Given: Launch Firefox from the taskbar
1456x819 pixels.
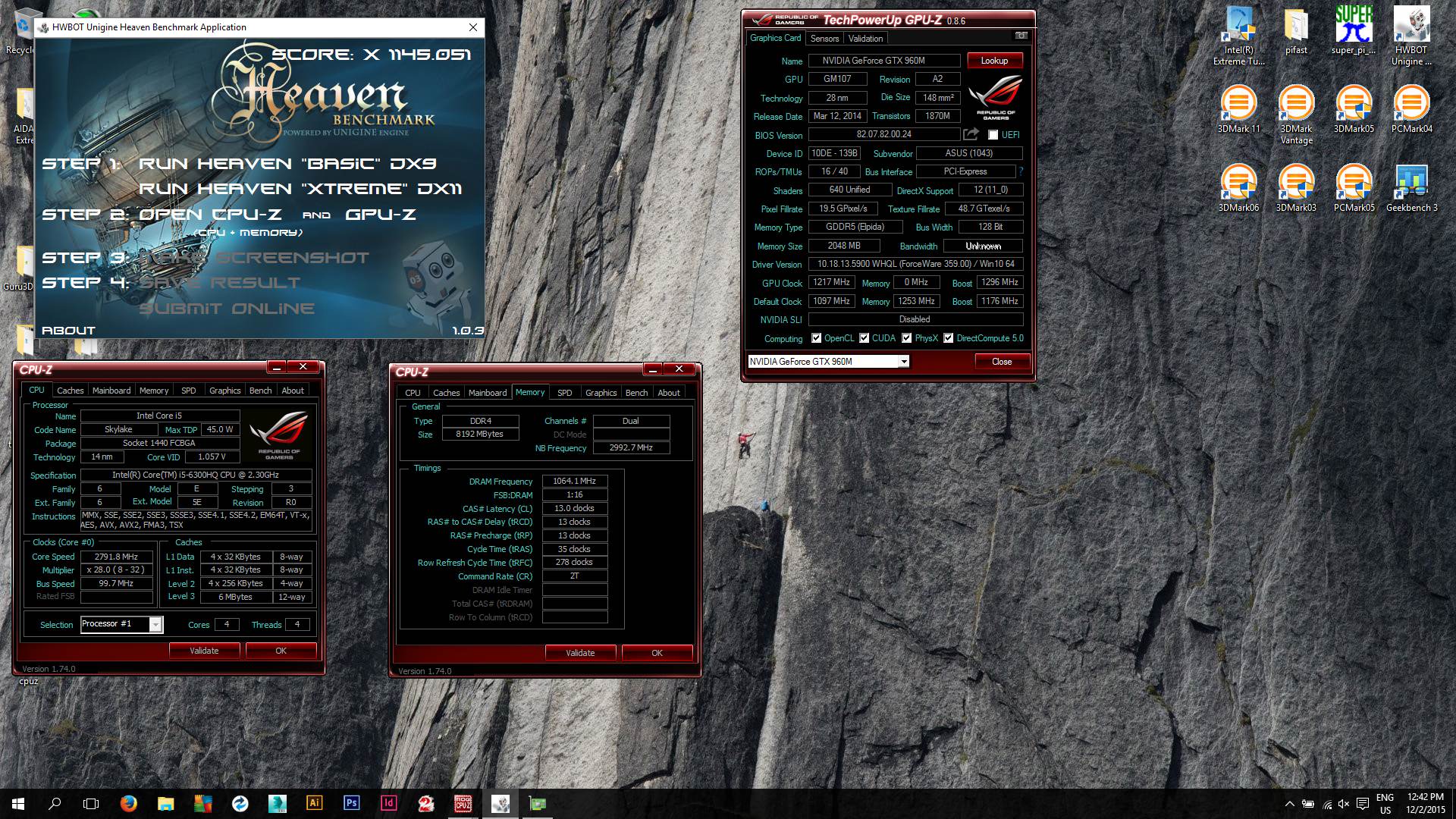Looking at the screenshot, I should 129,803.
